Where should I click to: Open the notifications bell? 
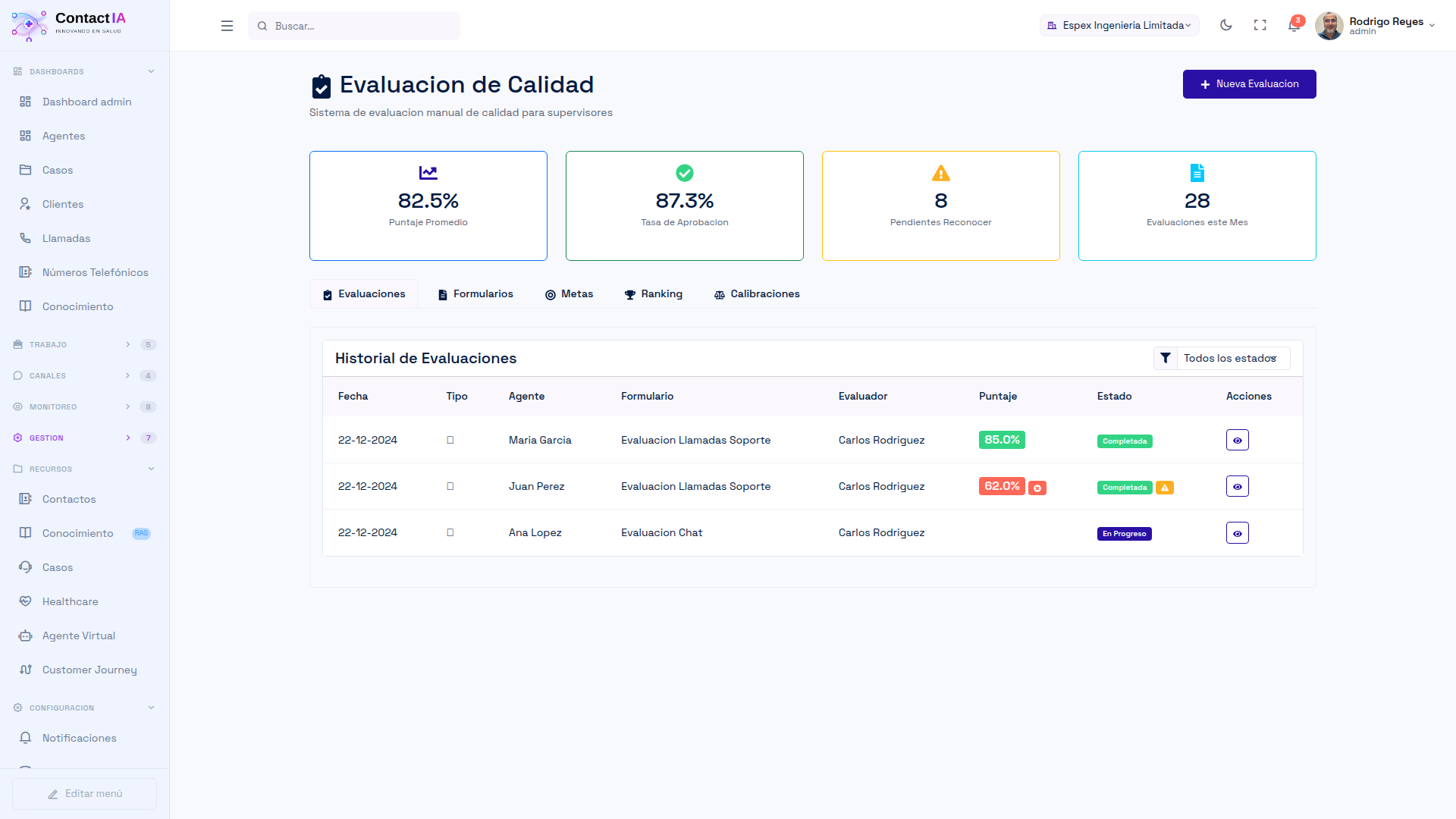[1294, 26]
